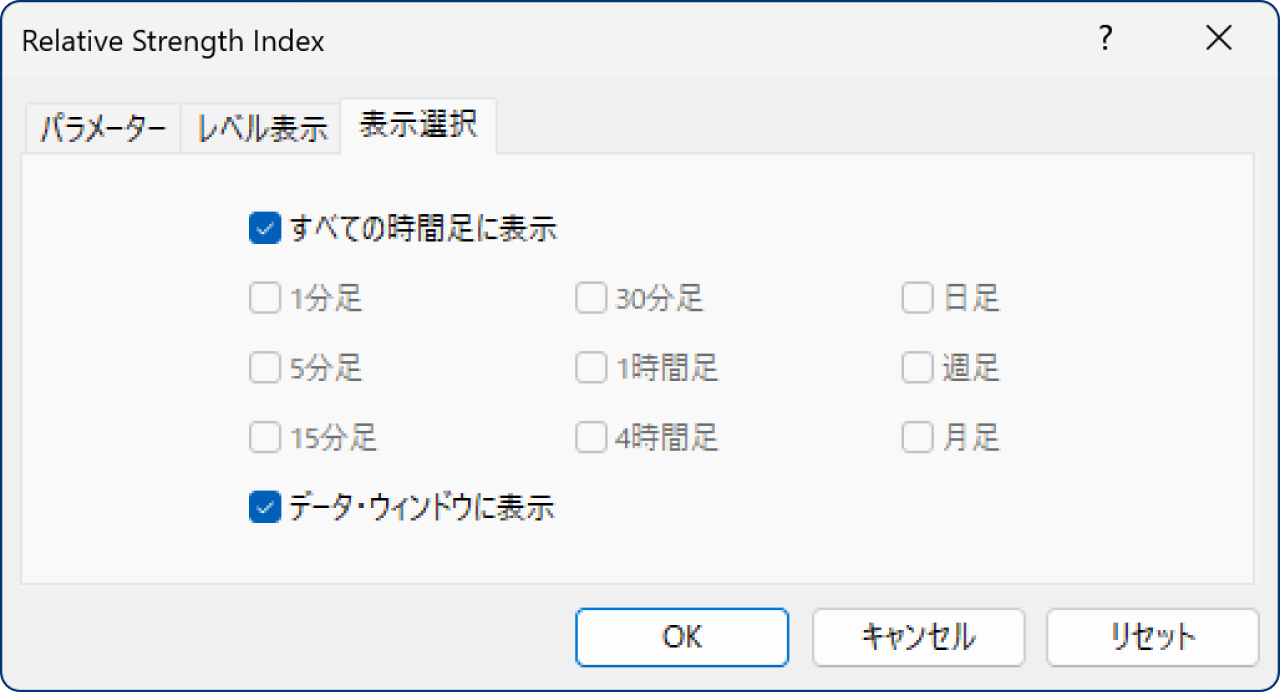1280x692 pixels.
Task: Confirm settings with the OK button
Action: tap(681, 637)
